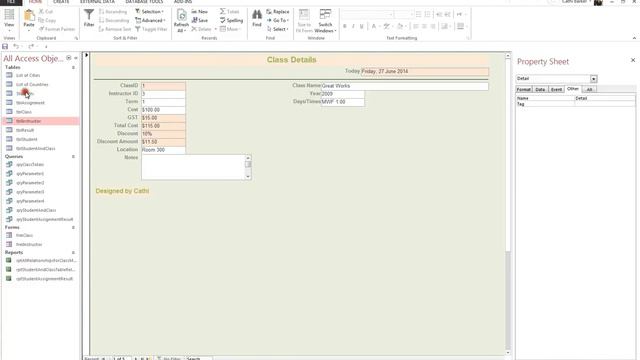Open the Selection filter dropdown
Screen dimensions: 640x360
click(149, 11)
